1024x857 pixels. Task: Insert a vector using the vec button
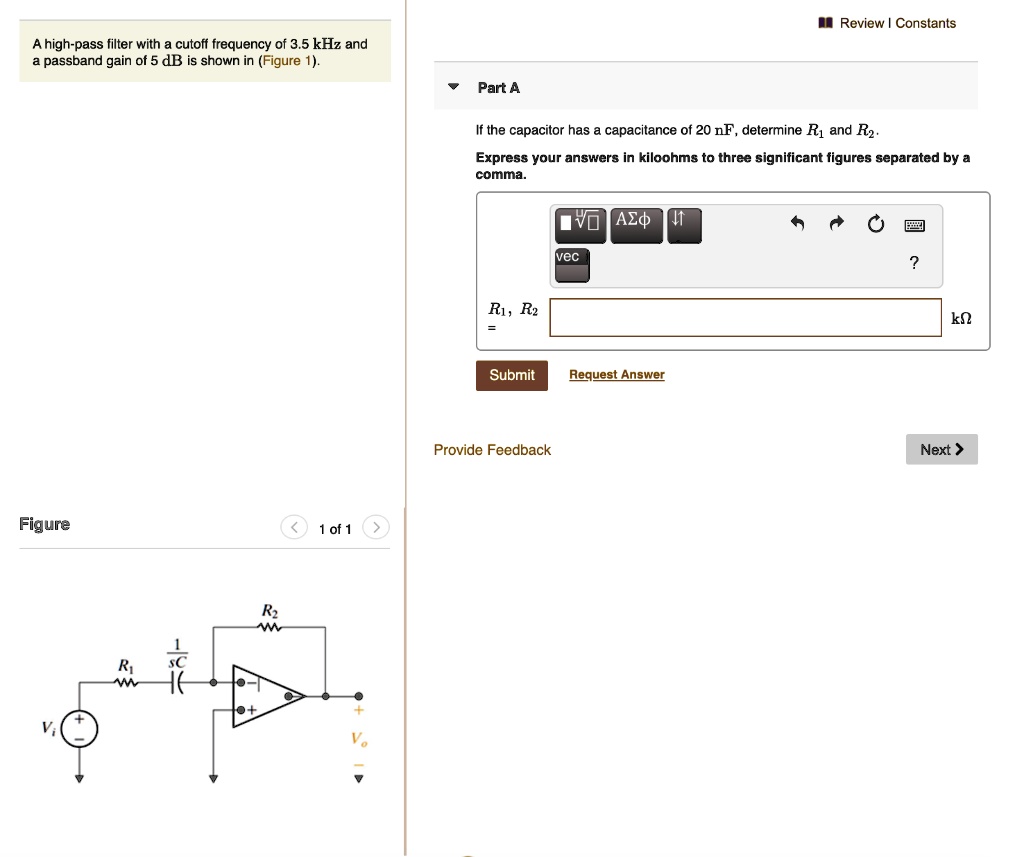571,262
